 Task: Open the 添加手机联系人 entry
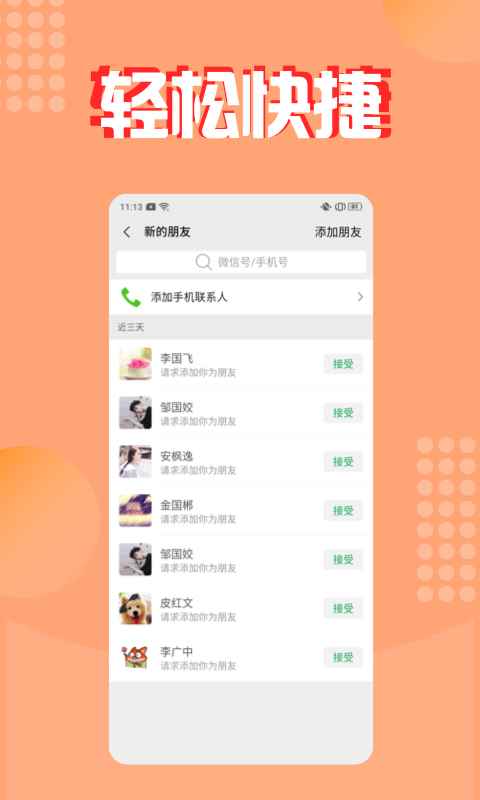click(x=241, y=297)
